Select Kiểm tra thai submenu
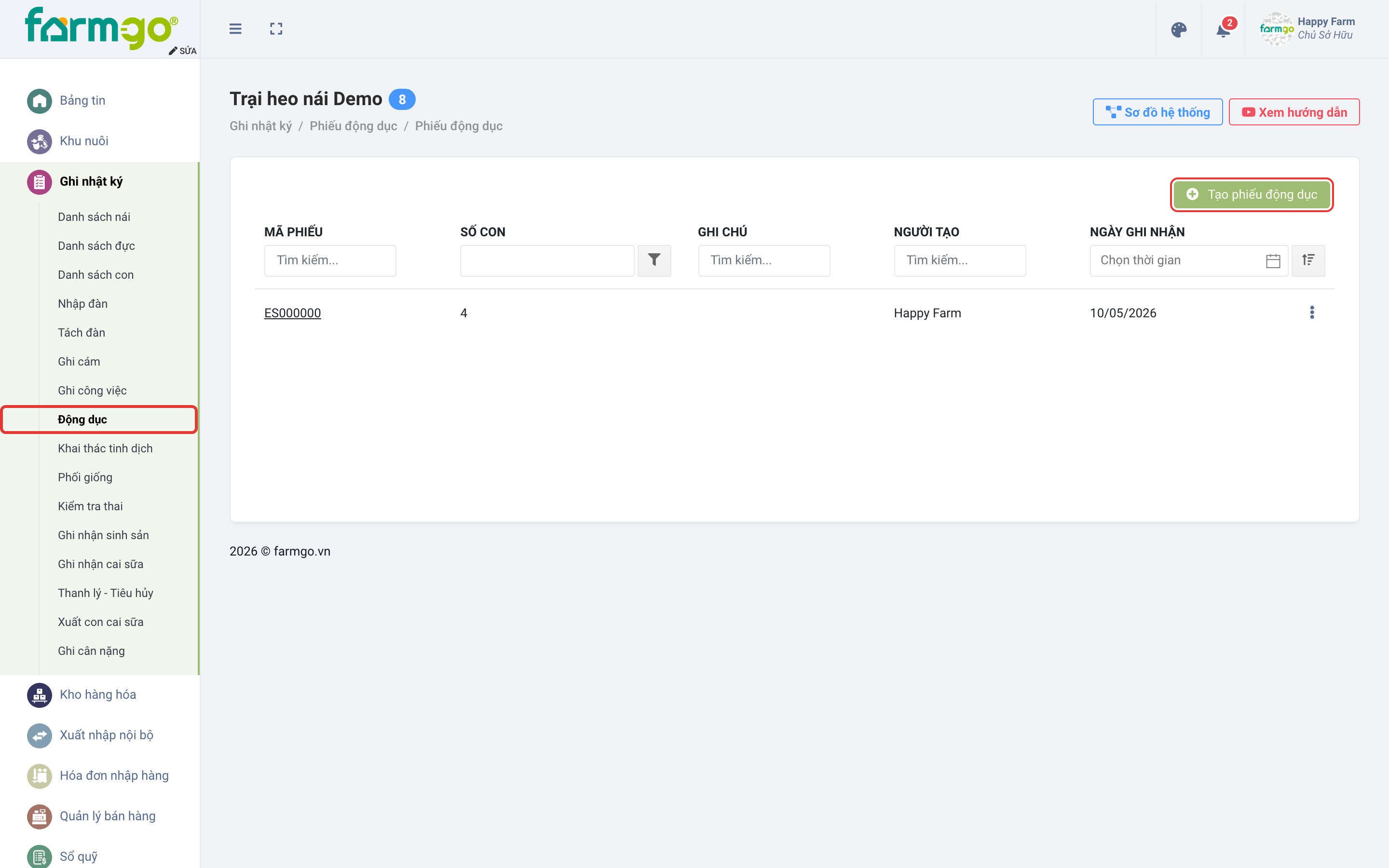This screenshot has height=868, width=1389. tap(90, 506)
